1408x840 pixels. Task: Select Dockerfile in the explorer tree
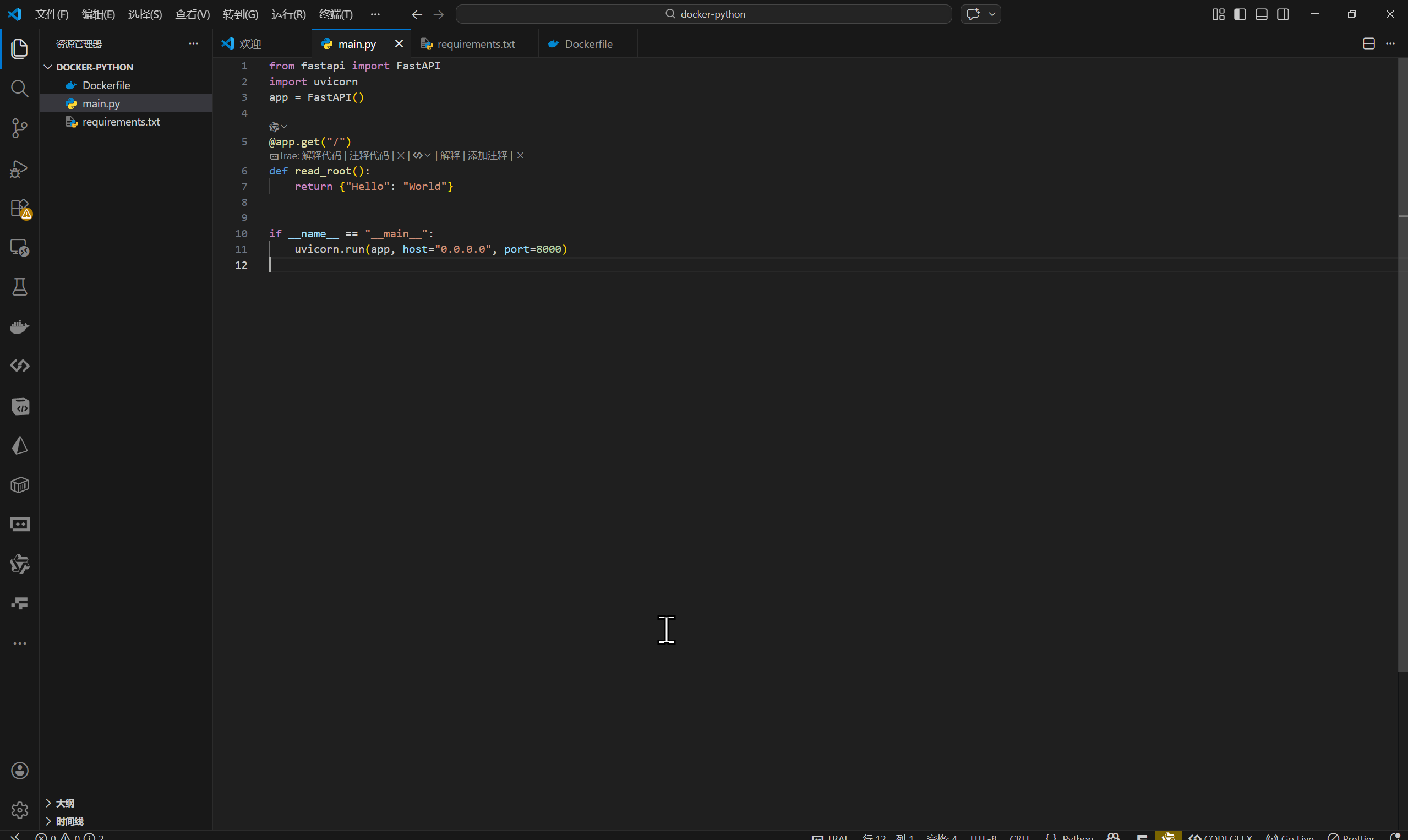125,85
